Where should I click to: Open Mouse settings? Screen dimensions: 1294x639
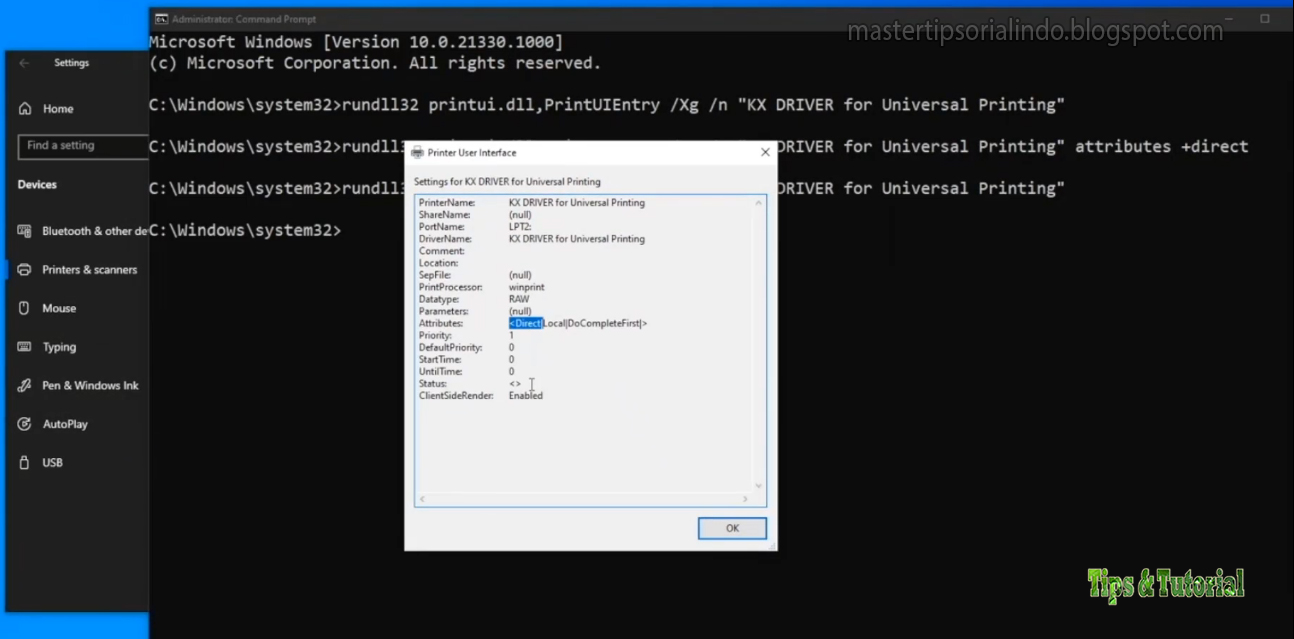[59, 308]
